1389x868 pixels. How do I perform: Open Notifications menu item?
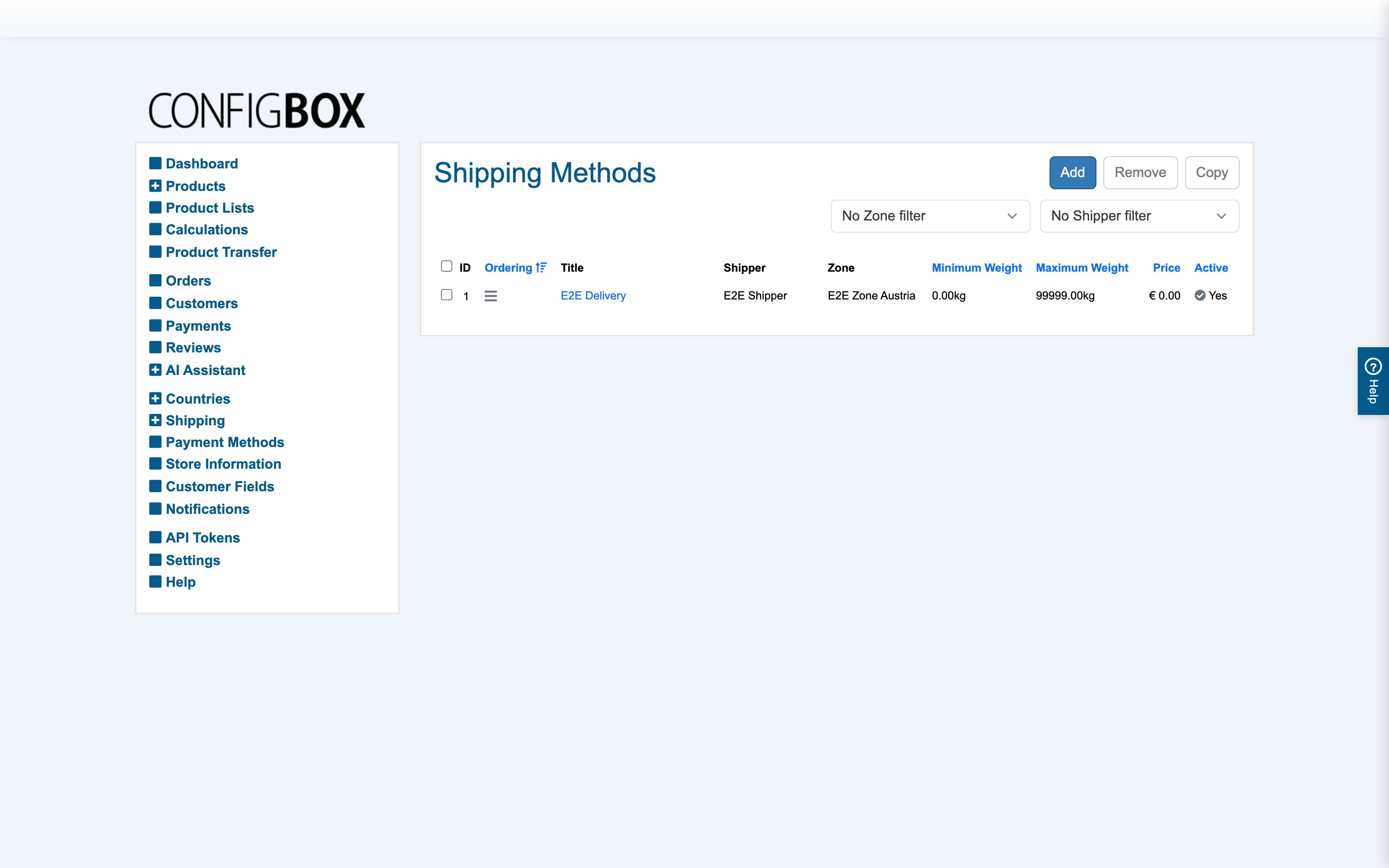207,509
